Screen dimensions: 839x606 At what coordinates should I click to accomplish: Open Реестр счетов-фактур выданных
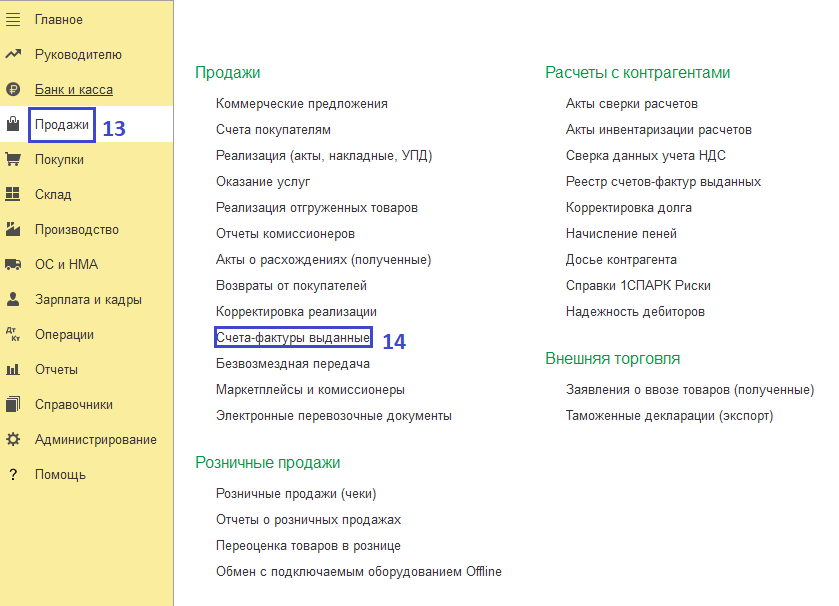pyautogui.click(x=663, y=182)
